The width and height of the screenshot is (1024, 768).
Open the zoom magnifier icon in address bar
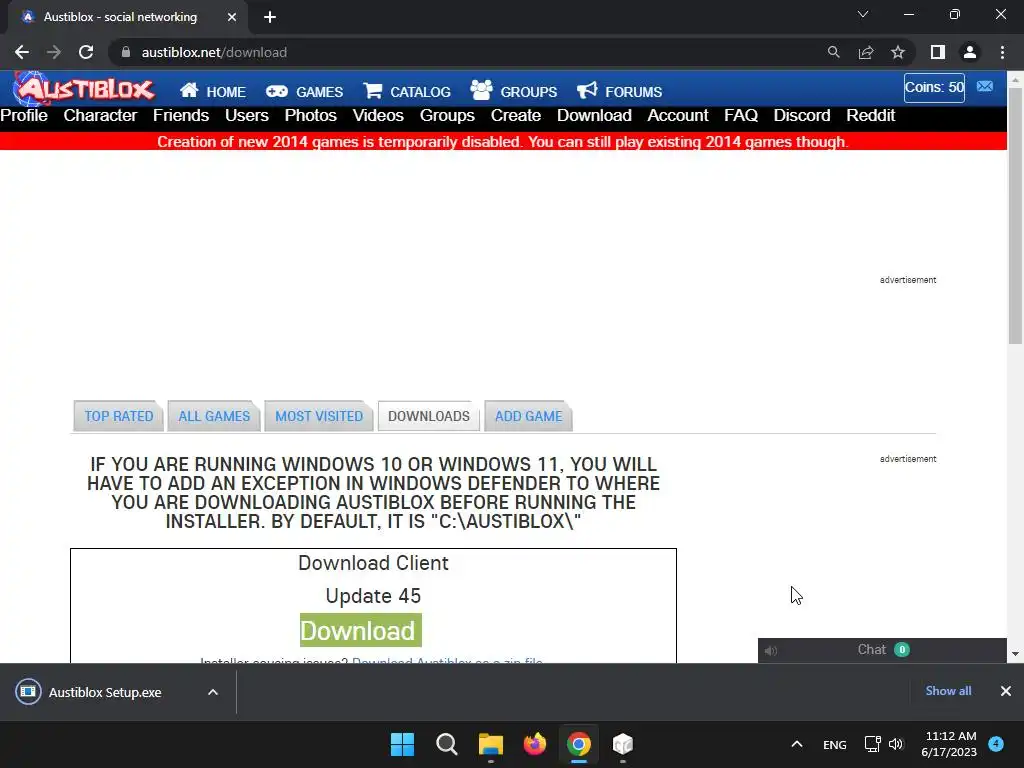[x=833, y=52]
